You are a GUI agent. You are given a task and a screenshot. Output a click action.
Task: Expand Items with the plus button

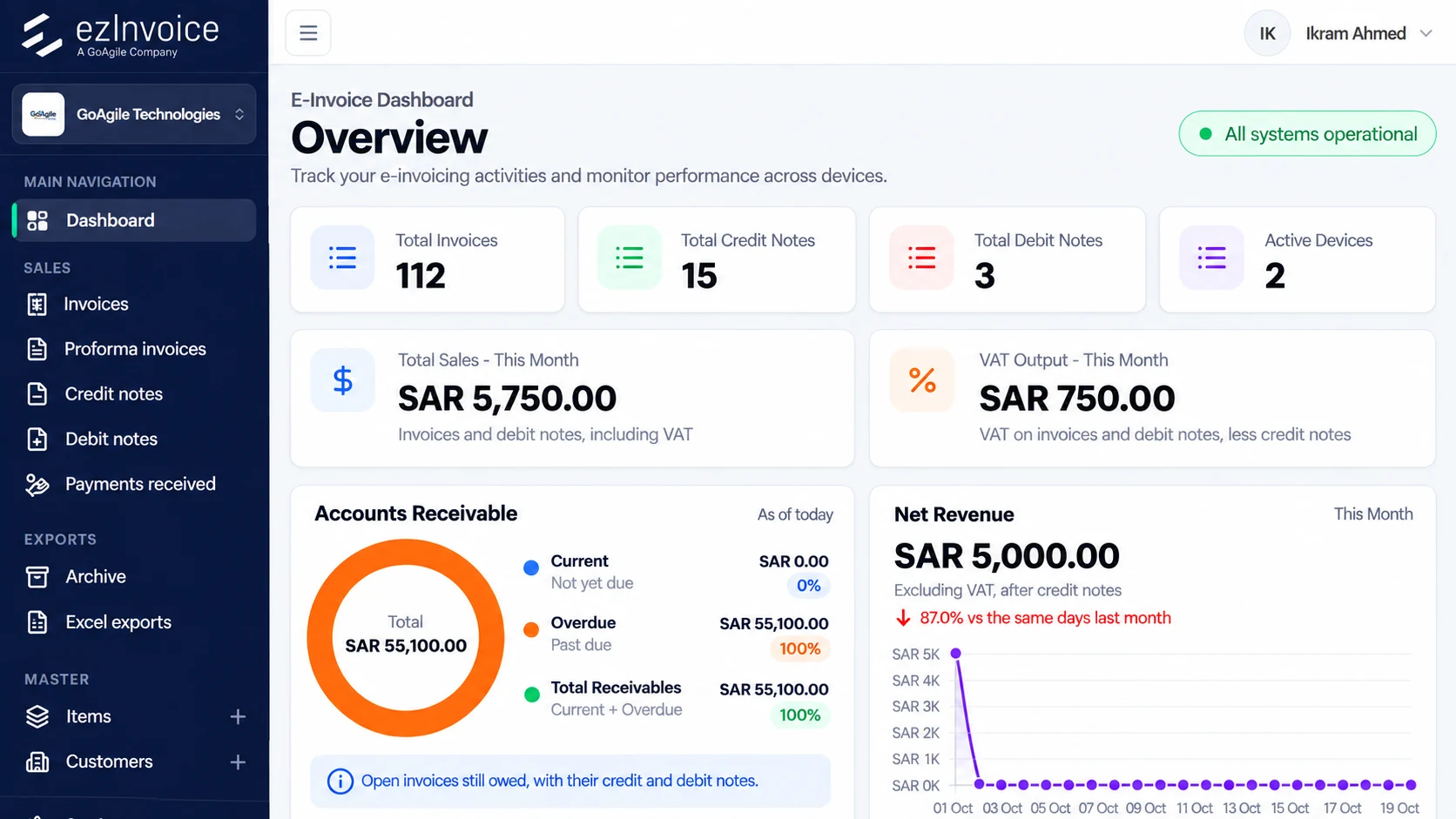238,717
